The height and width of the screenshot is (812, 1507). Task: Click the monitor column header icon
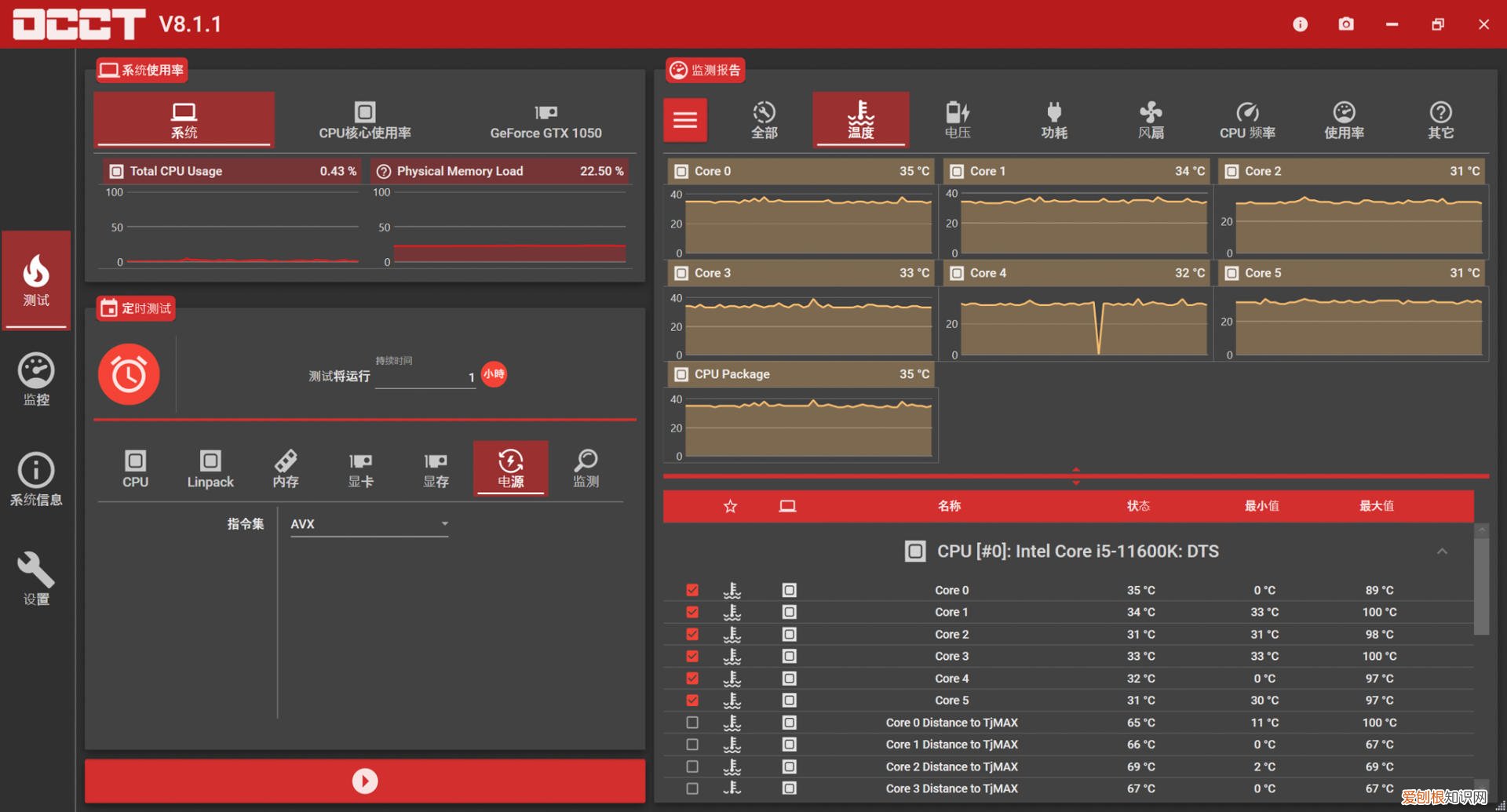pos(787,506)
